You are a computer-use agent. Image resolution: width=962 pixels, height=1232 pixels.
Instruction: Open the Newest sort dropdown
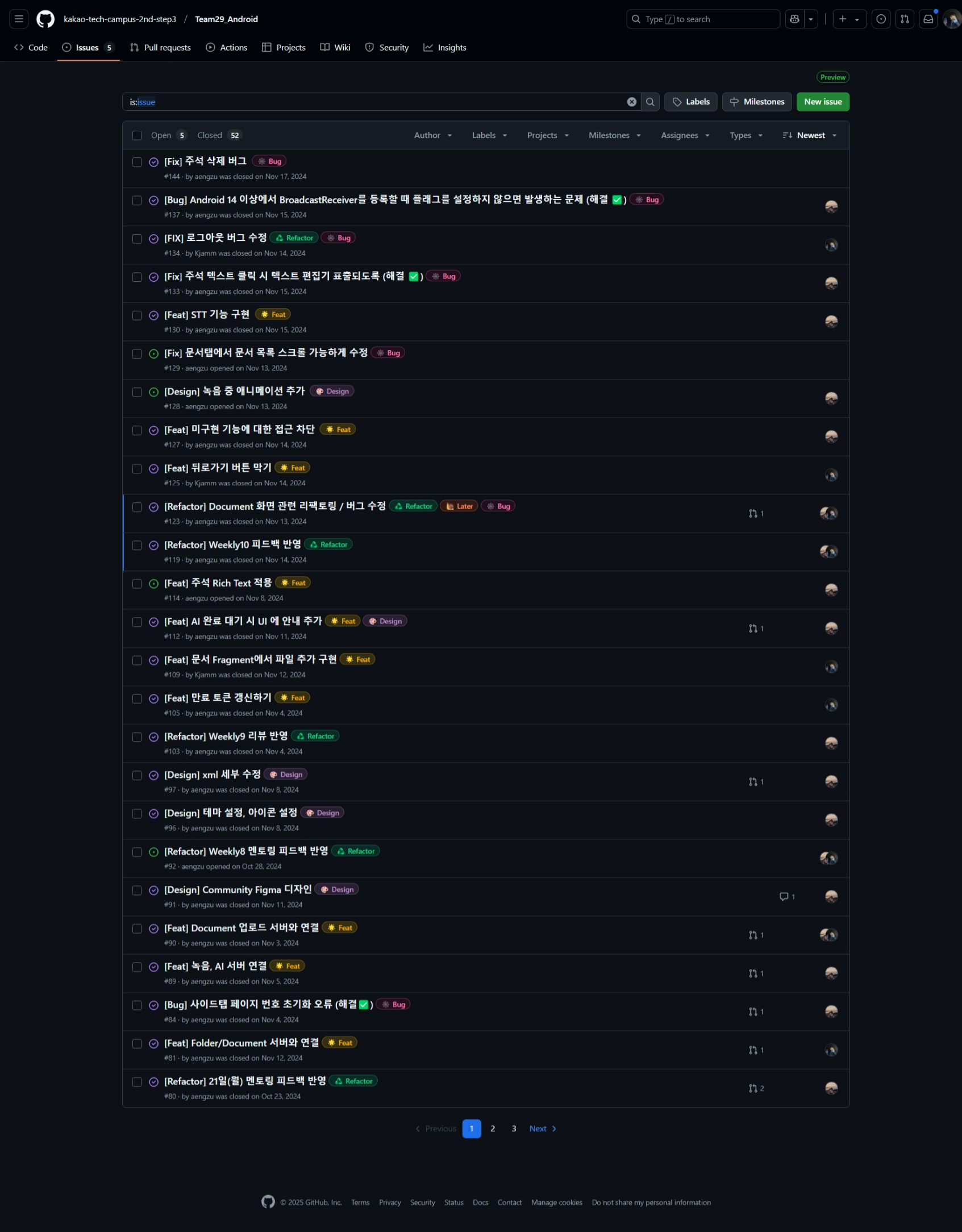click(810, 136)
